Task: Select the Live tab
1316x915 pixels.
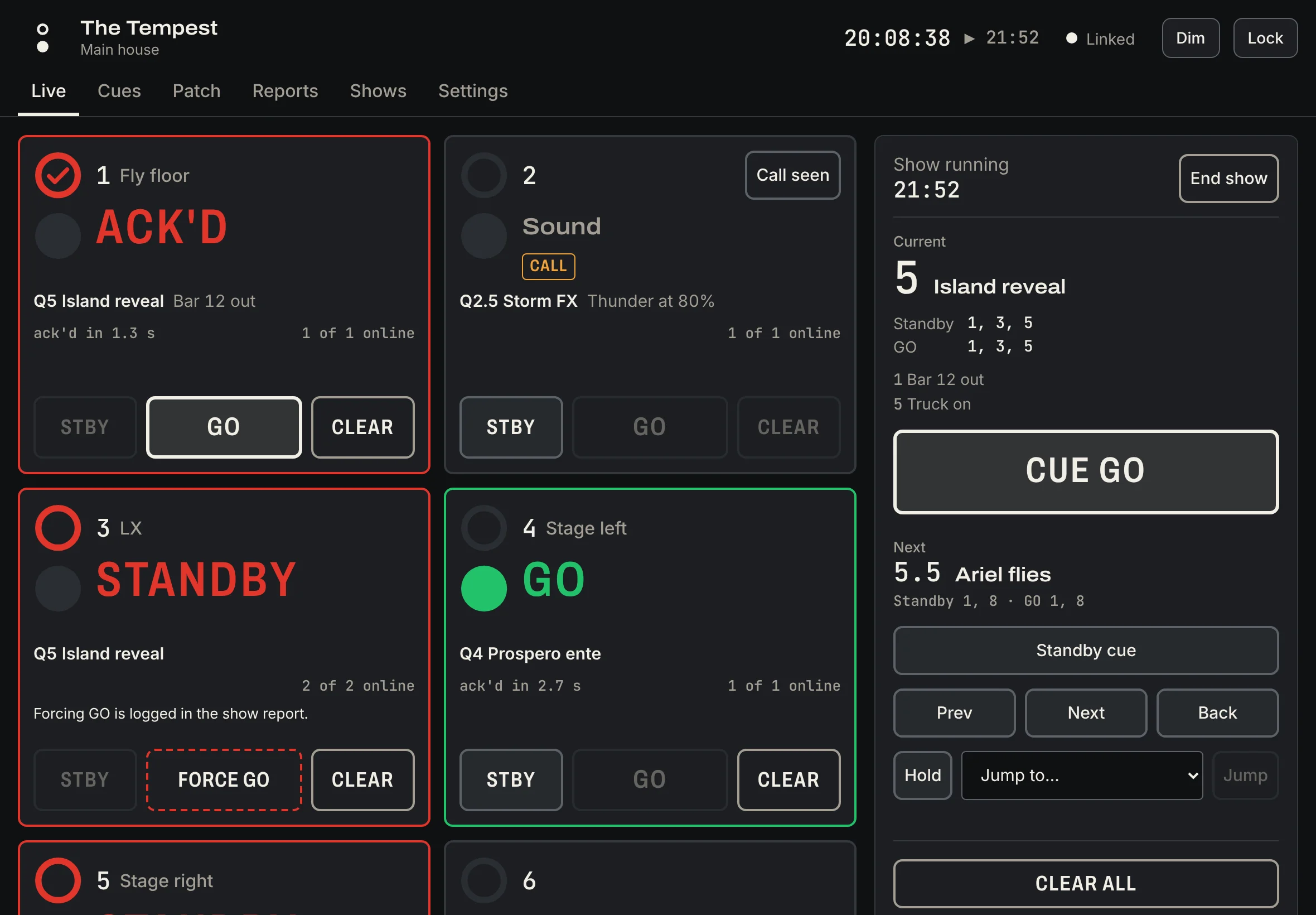Action: pyautogui.click(x=49, y=90)
